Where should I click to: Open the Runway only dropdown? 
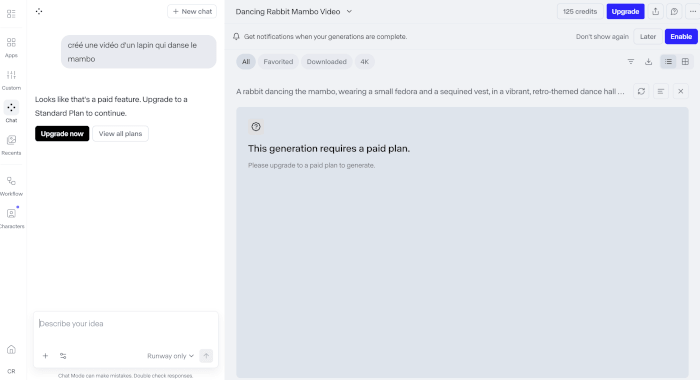[170, 356]
